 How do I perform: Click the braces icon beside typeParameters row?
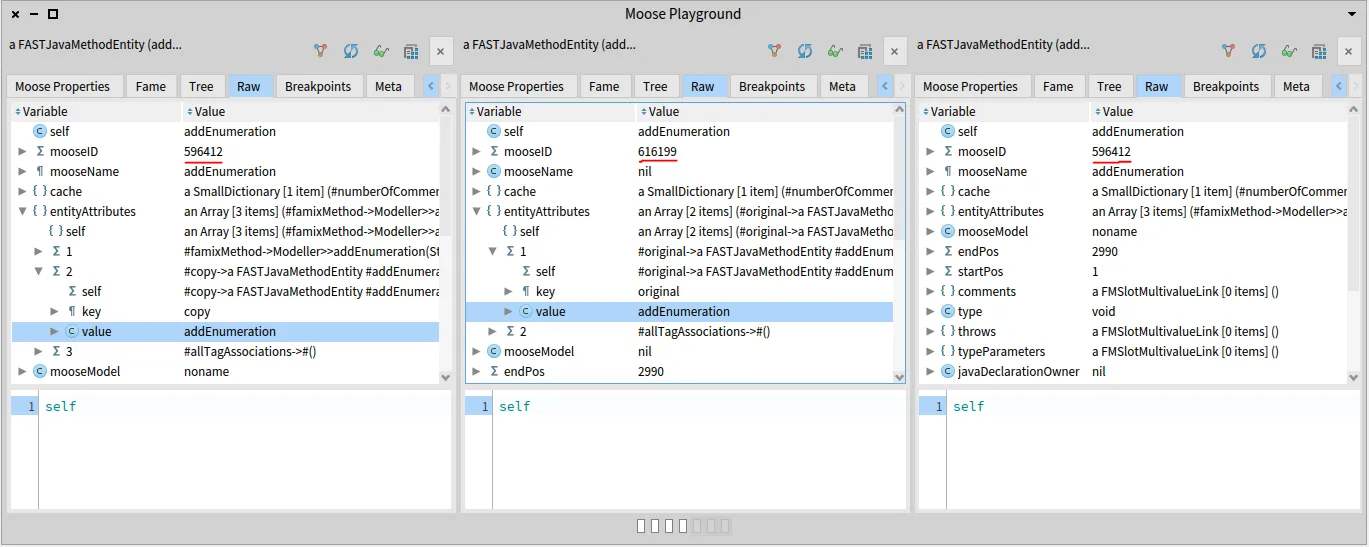pyautogui.click(x=948, y=351)
